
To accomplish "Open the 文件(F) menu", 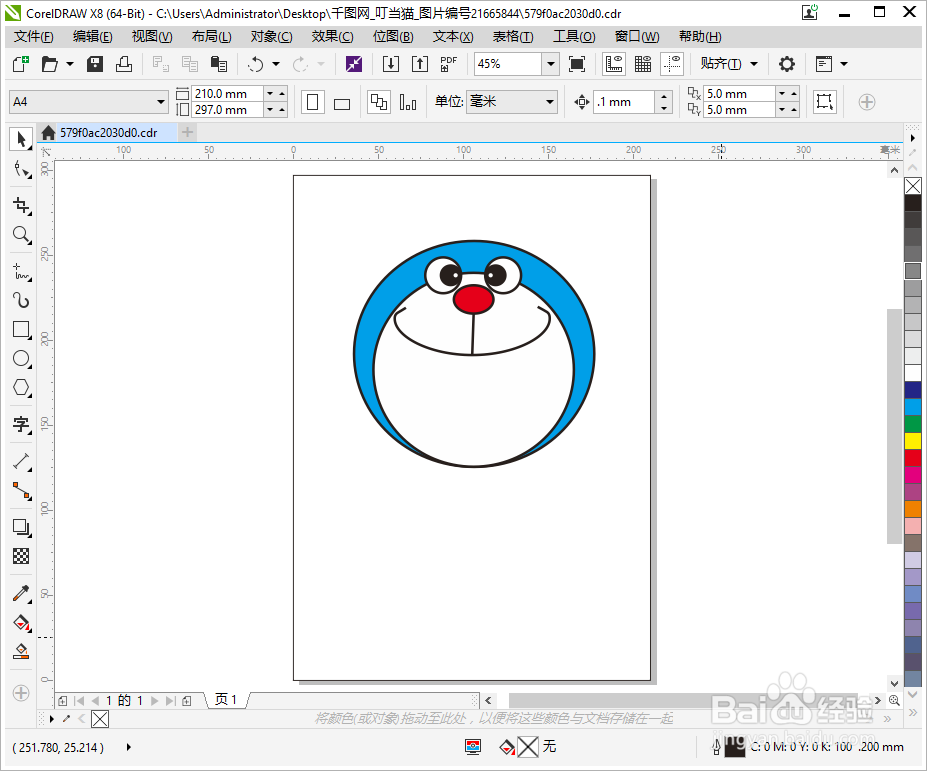I will click(34, 37).
